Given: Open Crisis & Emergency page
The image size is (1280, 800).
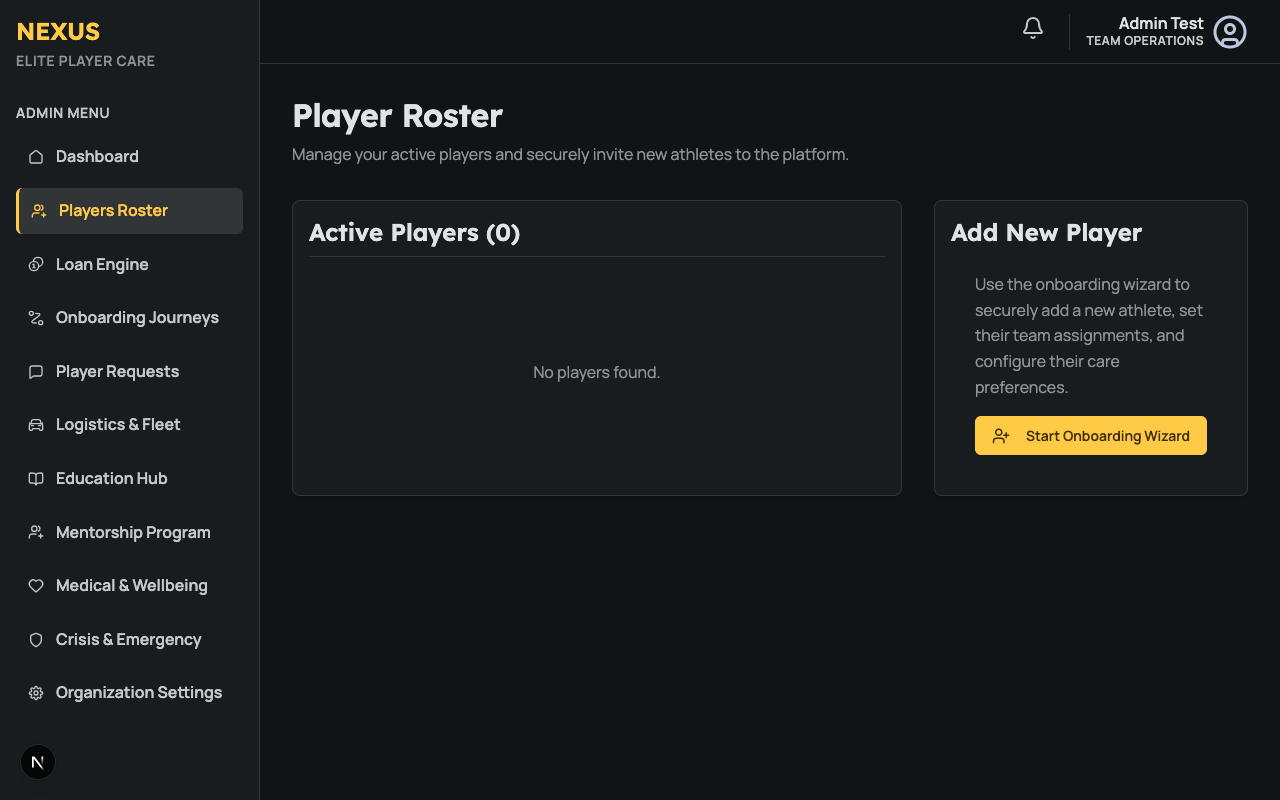Looking at the screenshot, I should pos(129,640).
